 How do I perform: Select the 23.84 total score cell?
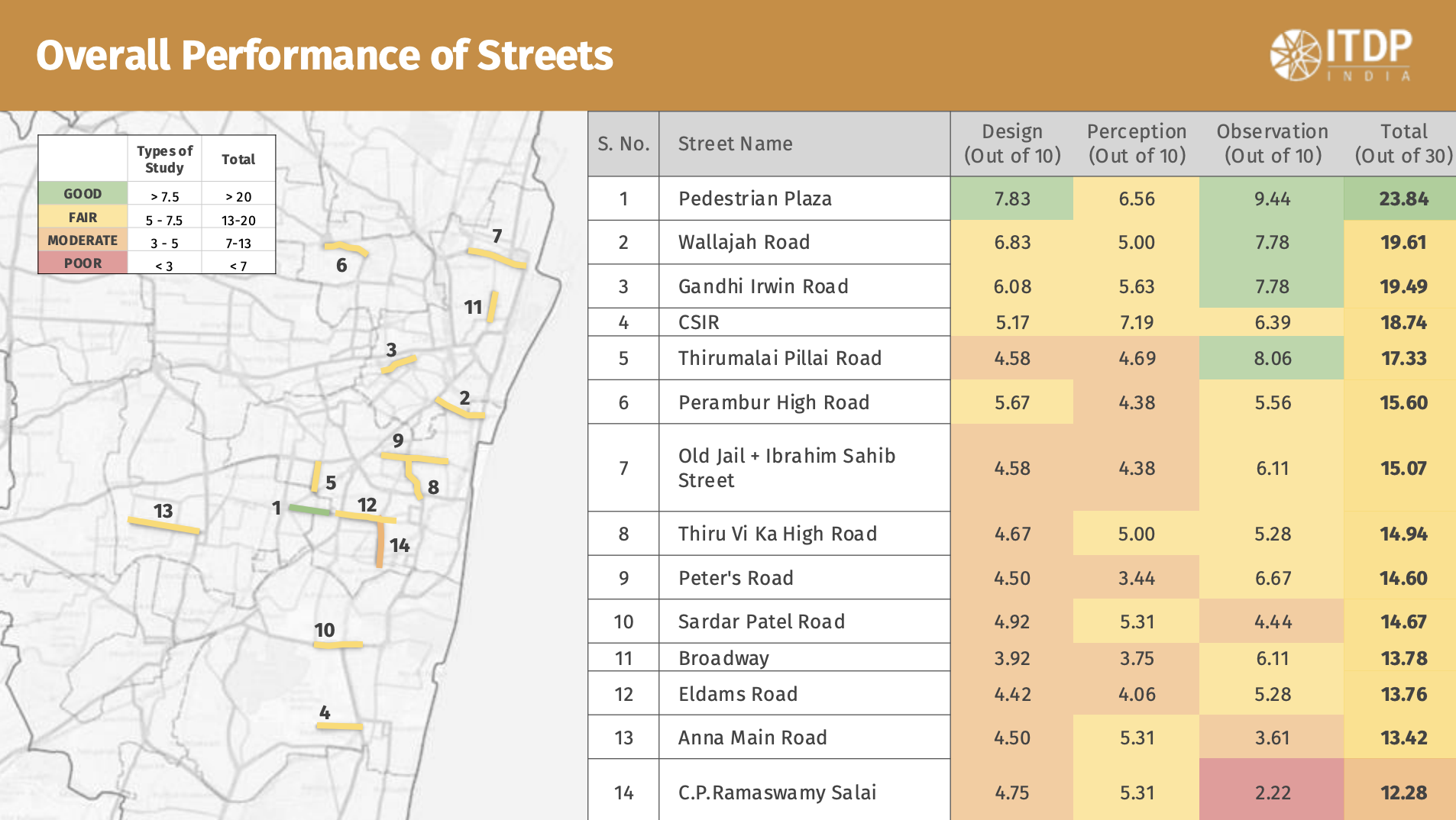1403,199
